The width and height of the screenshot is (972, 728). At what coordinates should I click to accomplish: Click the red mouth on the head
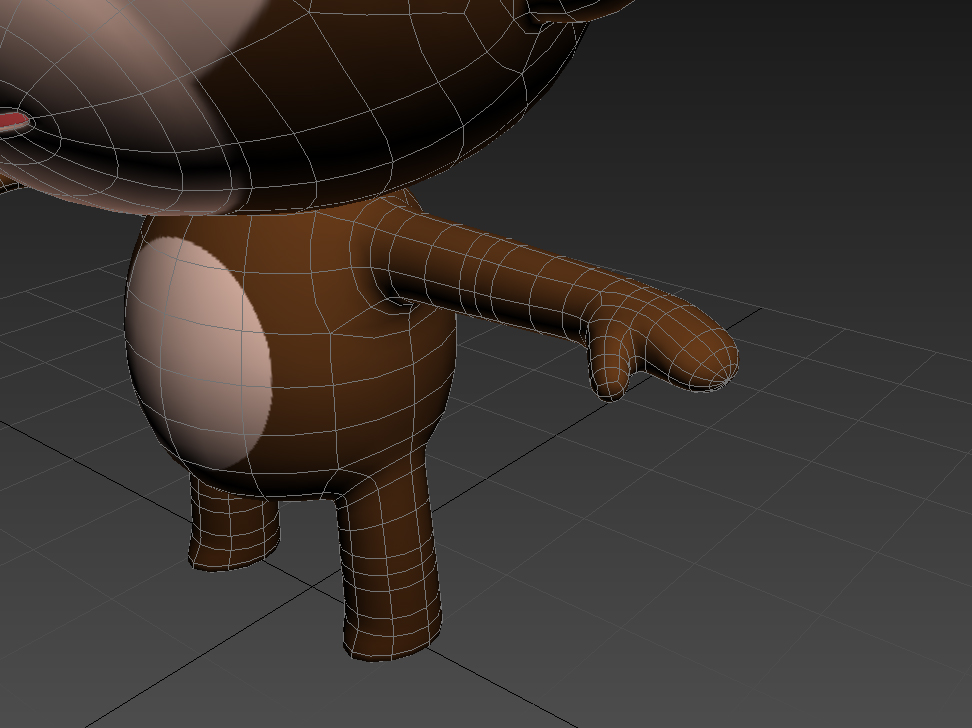pos(13,121)
